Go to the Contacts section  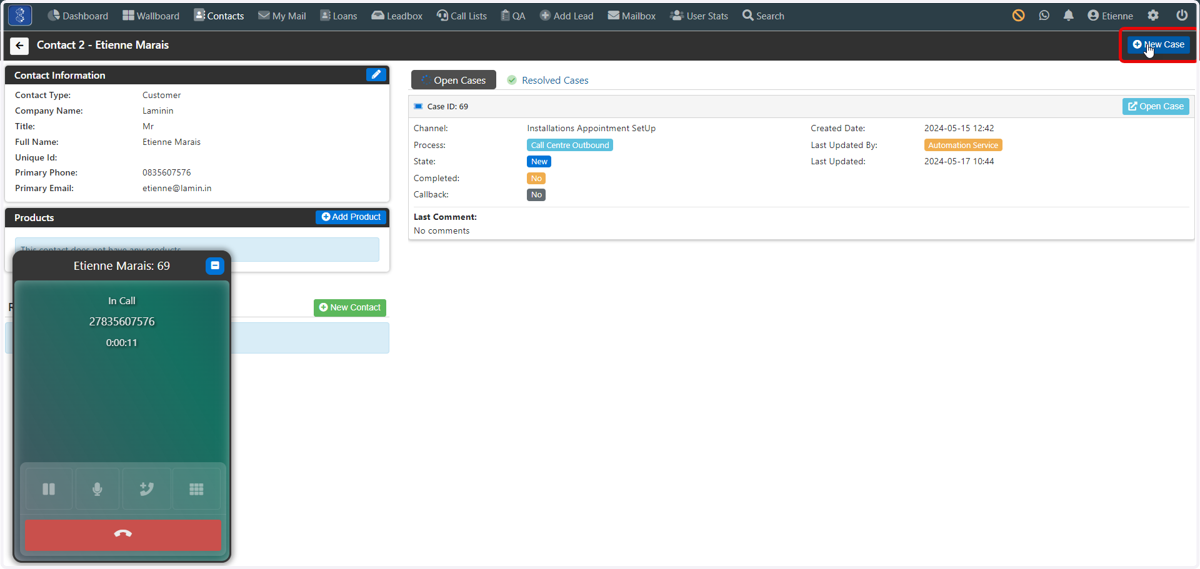(219, 16)
